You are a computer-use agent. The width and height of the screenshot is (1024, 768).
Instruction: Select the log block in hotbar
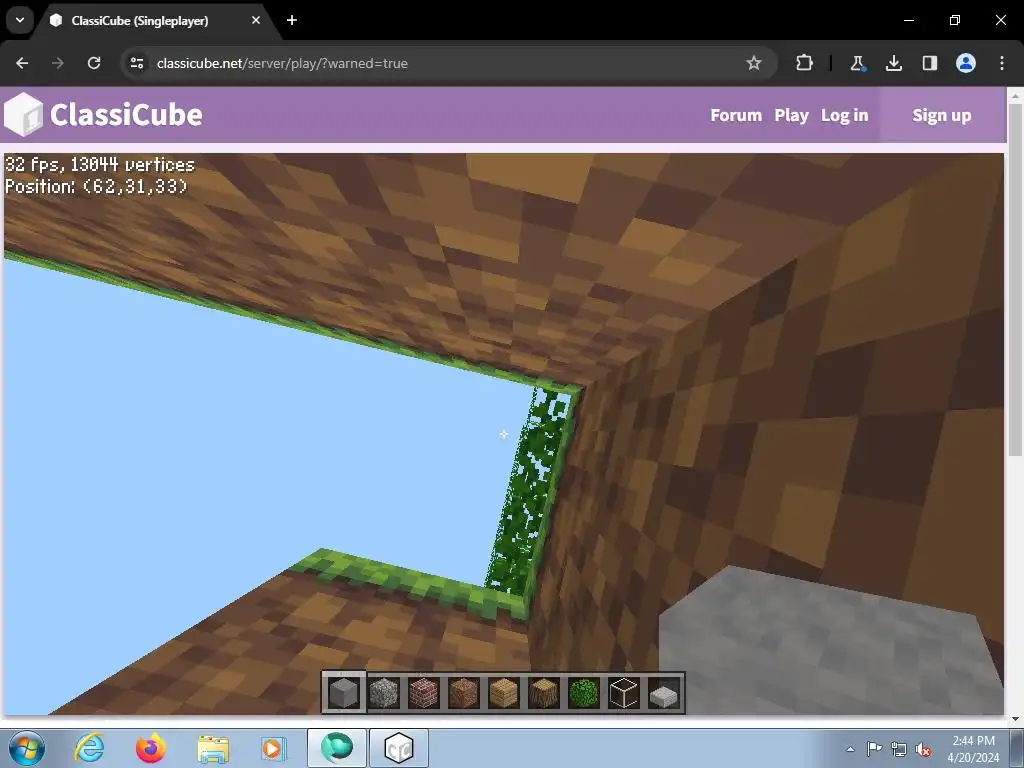pos(543,693)
